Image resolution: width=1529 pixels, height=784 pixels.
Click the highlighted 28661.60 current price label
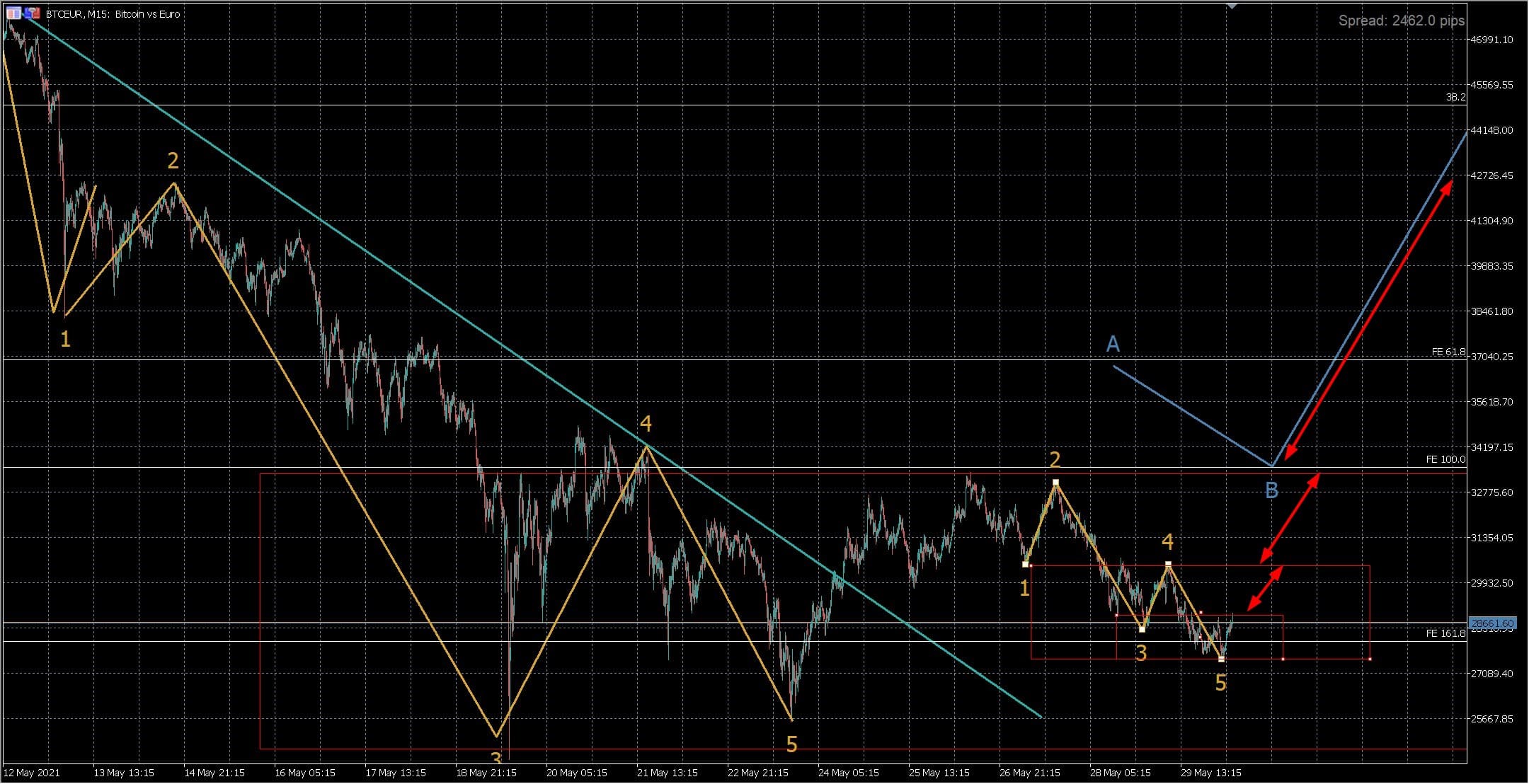[x=1491, y=623]
